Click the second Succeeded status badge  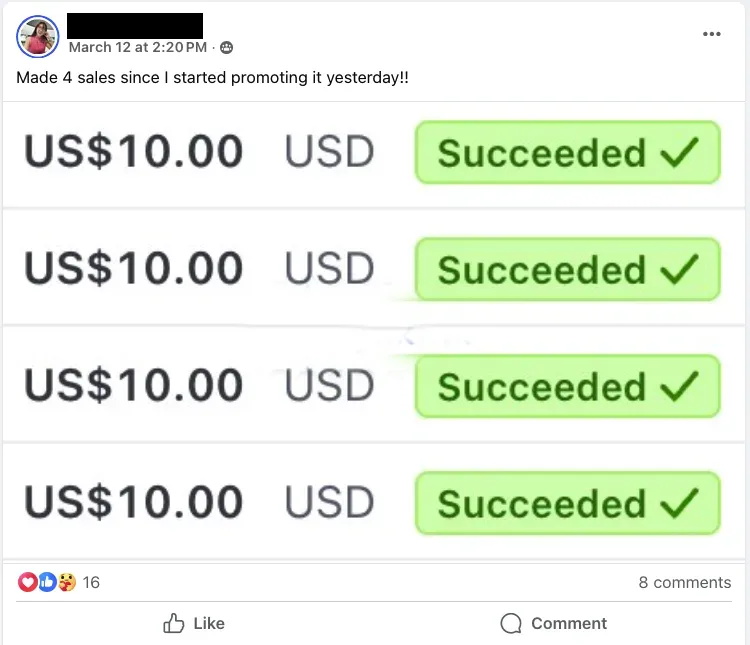568,269
